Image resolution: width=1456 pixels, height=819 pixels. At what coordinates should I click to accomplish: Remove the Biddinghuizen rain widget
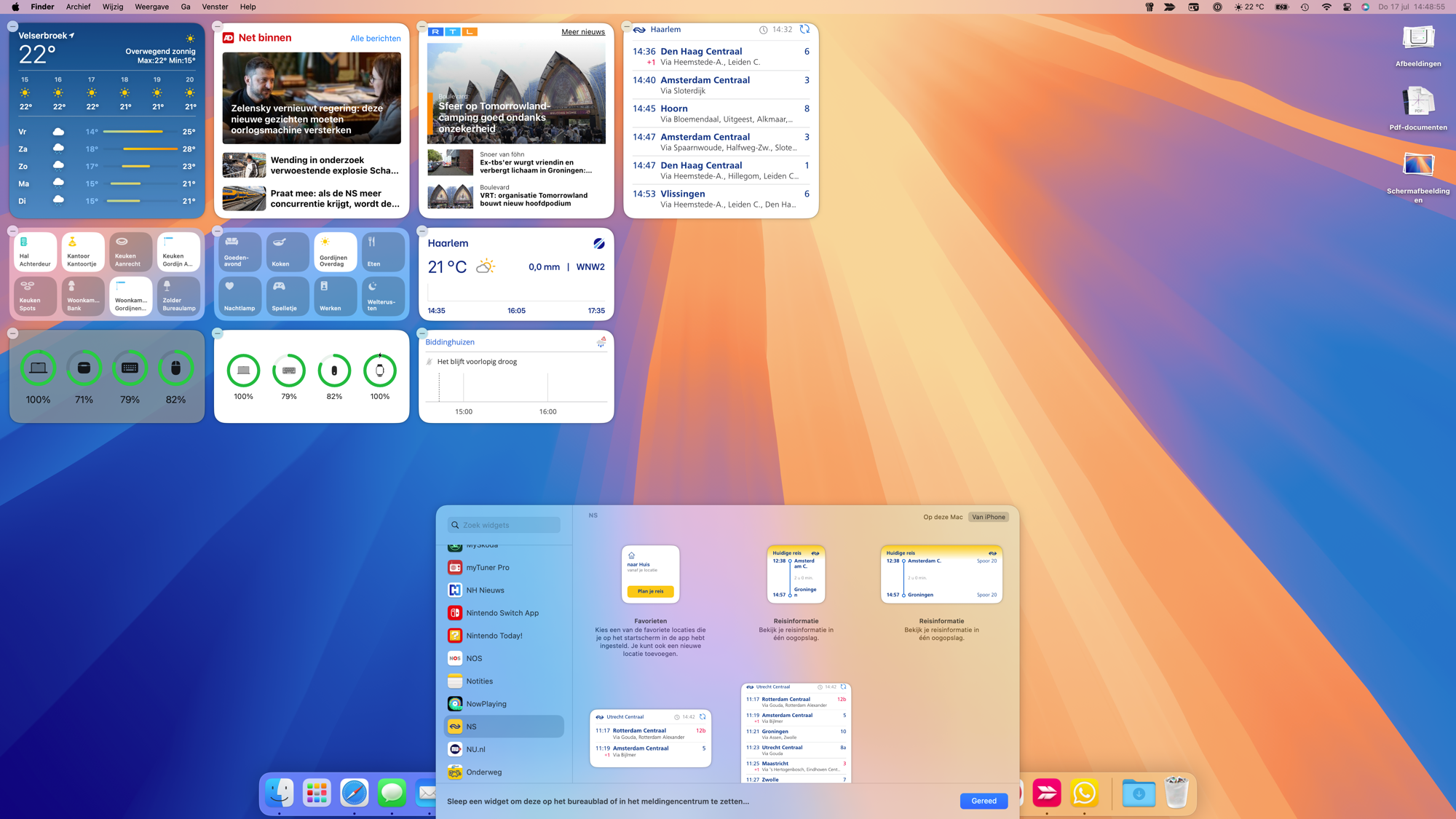click(x=422, y=333)
